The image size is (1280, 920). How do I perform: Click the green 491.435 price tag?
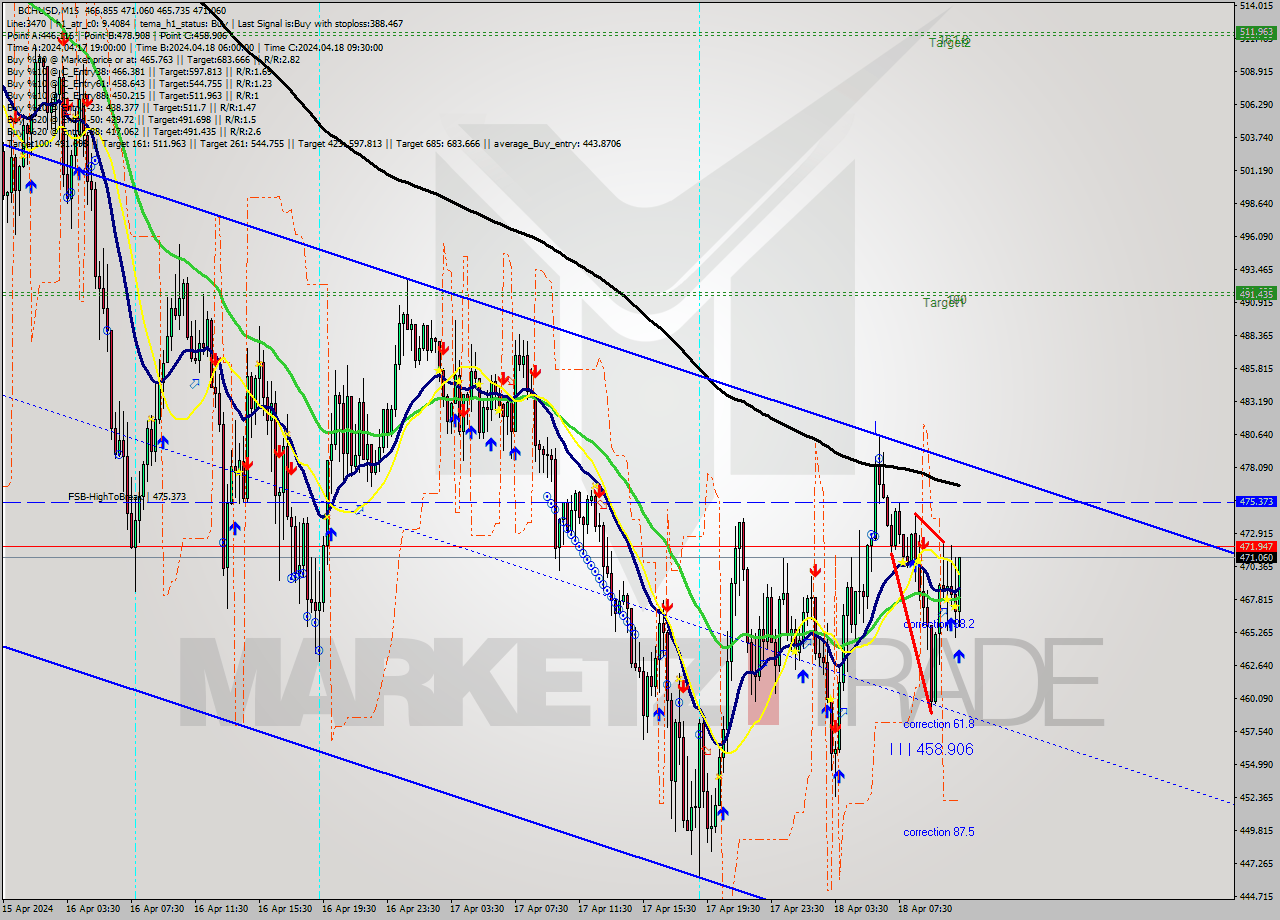pyautogui.click(x=1256, y=293)
